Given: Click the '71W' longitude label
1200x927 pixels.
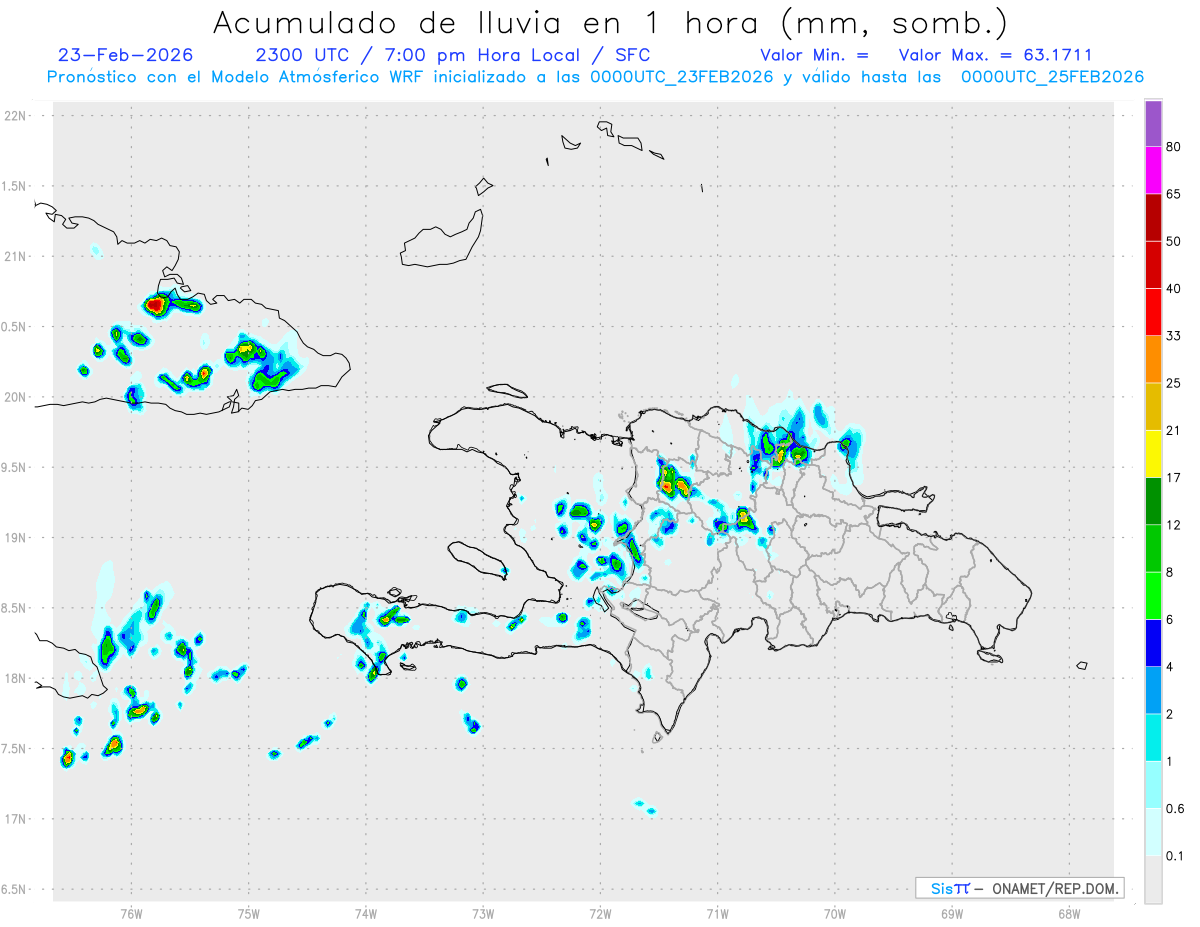Looking at the screenshot, I should [x=717, y=913].
